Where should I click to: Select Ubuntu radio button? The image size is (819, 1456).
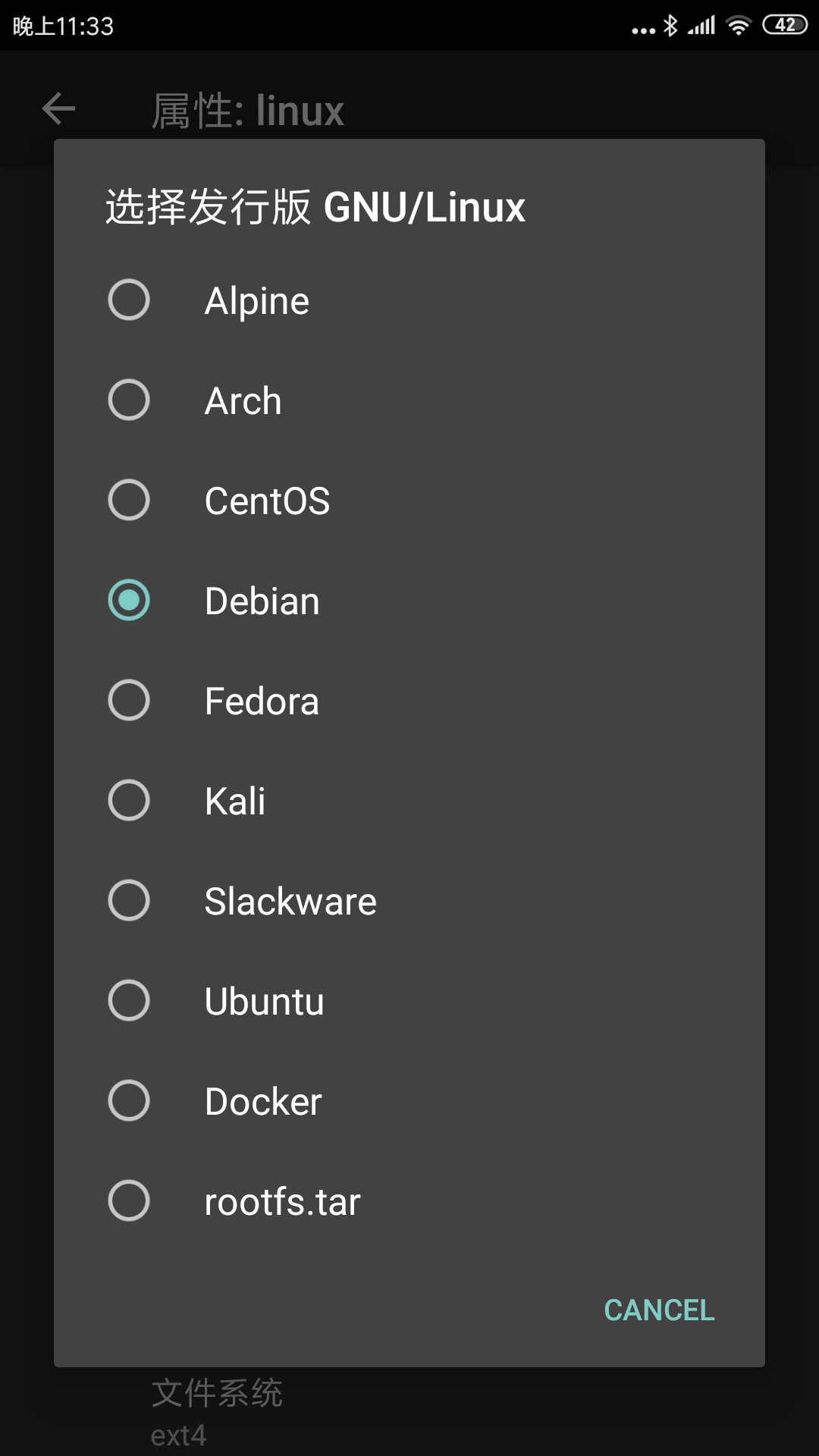pyautogui.click(x=129, y=1000)
